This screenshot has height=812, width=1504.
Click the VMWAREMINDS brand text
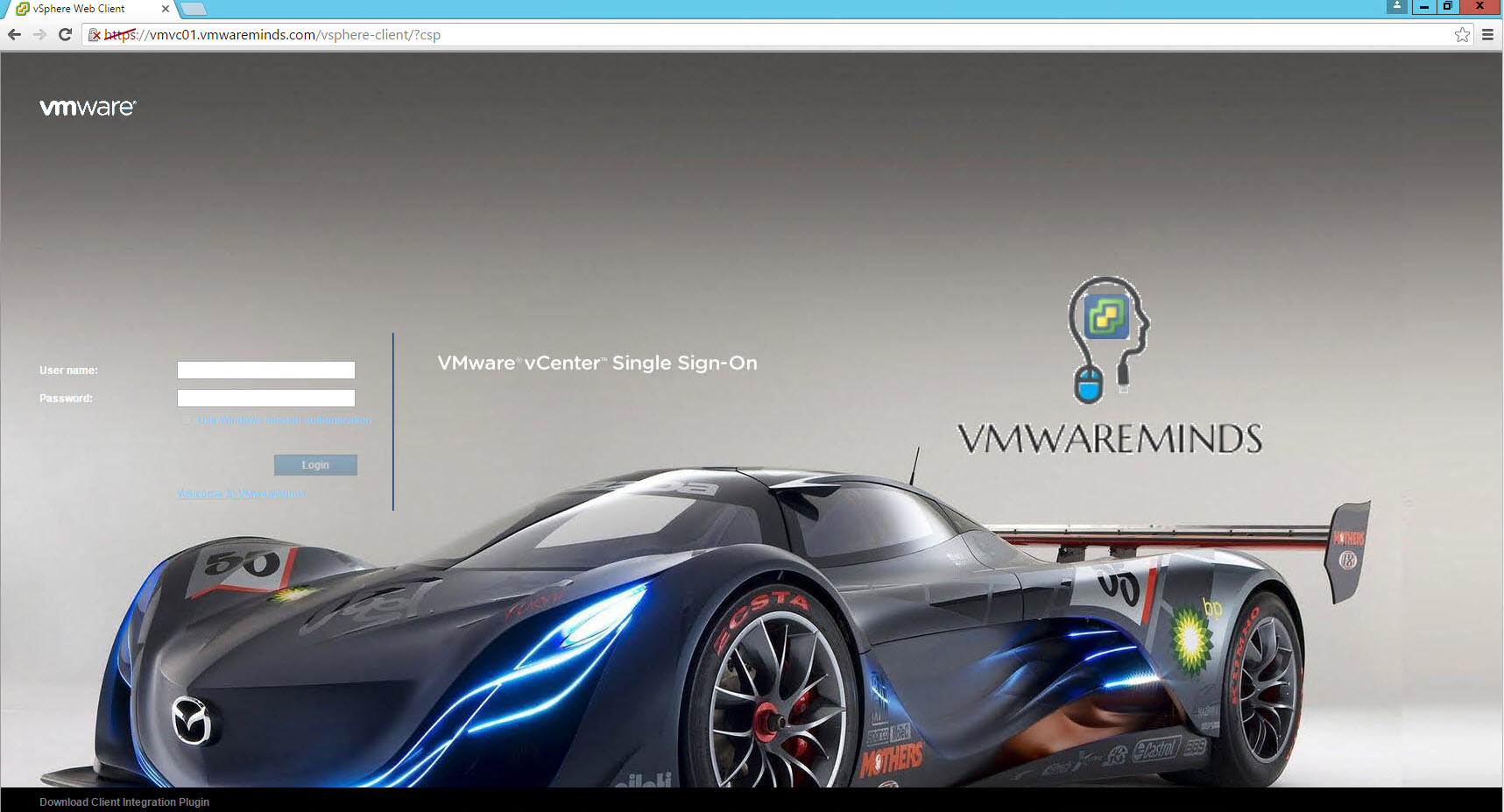pyautogui.click(x=1110, y=439)
